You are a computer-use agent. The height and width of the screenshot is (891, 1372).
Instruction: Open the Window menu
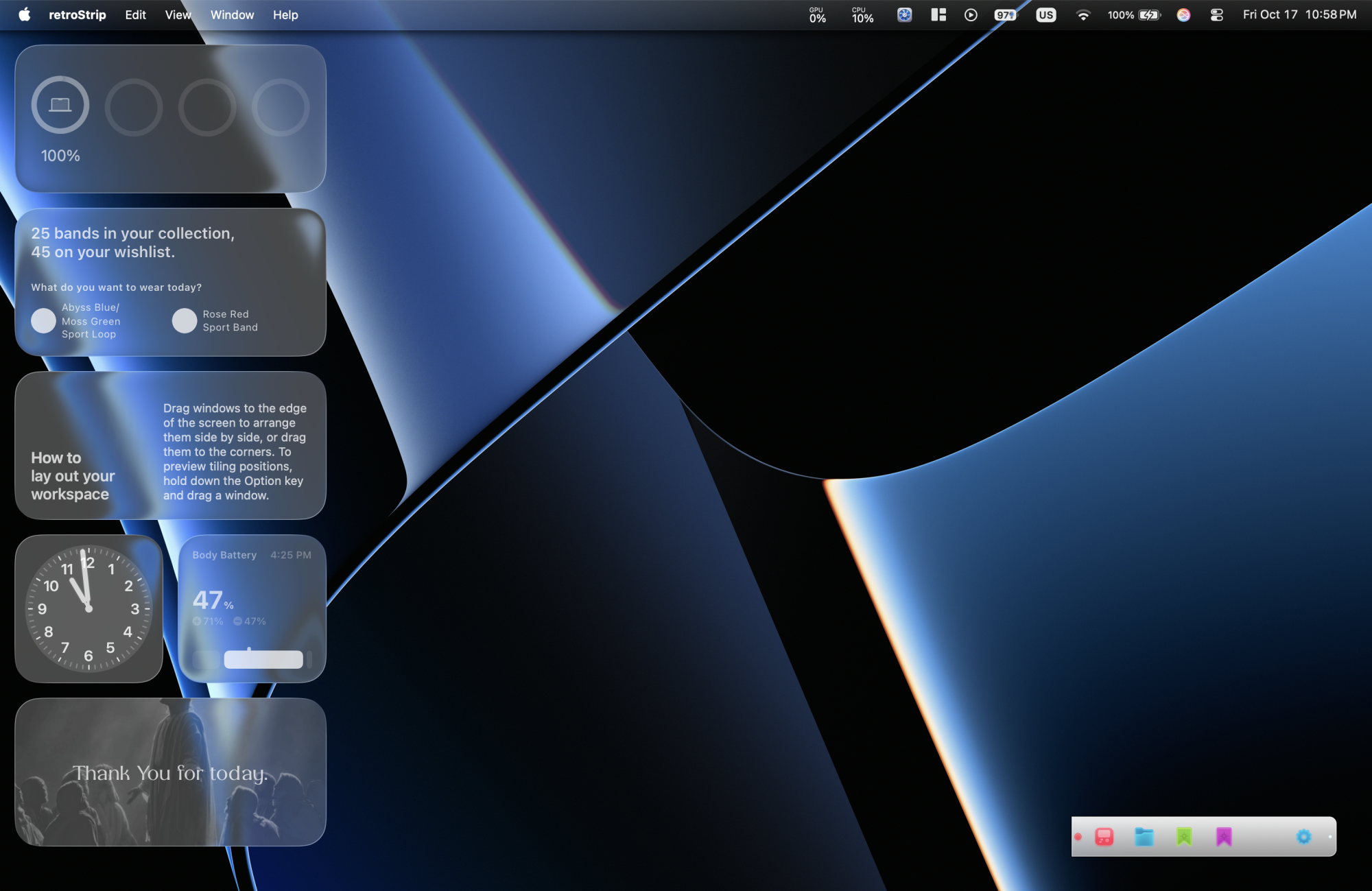point(232,14)
